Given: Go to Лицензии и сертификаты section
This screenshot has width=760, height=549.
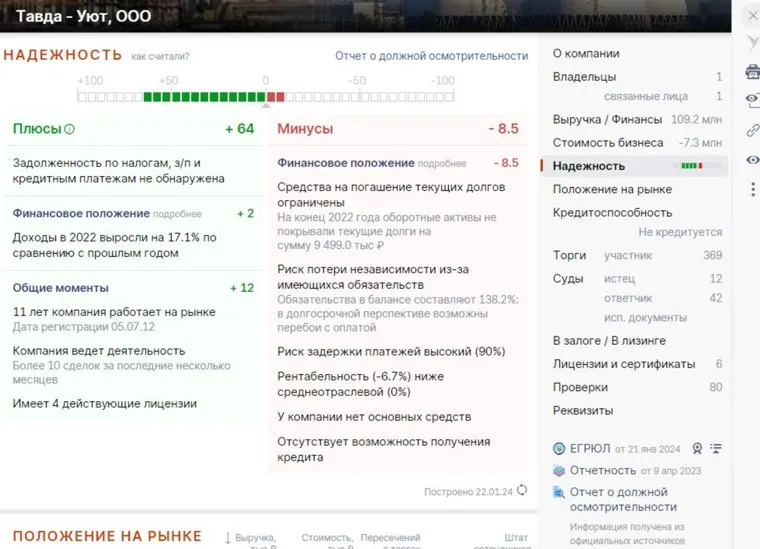Looking at the screenshot, I should click(x=623, y=364).
